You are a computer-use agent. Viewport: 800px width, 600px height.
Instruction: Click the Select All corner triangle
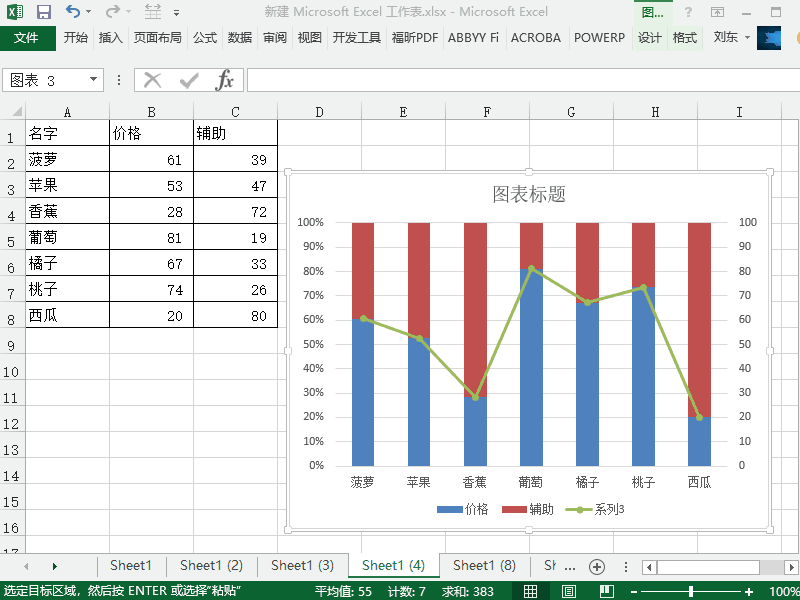[x=16, y=111]
